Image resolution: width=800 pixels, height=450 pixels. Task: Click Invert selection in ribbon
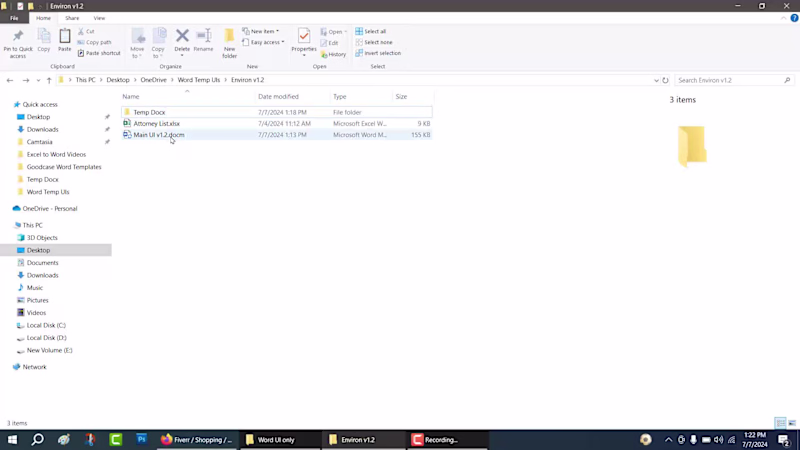tap(379, 53)
